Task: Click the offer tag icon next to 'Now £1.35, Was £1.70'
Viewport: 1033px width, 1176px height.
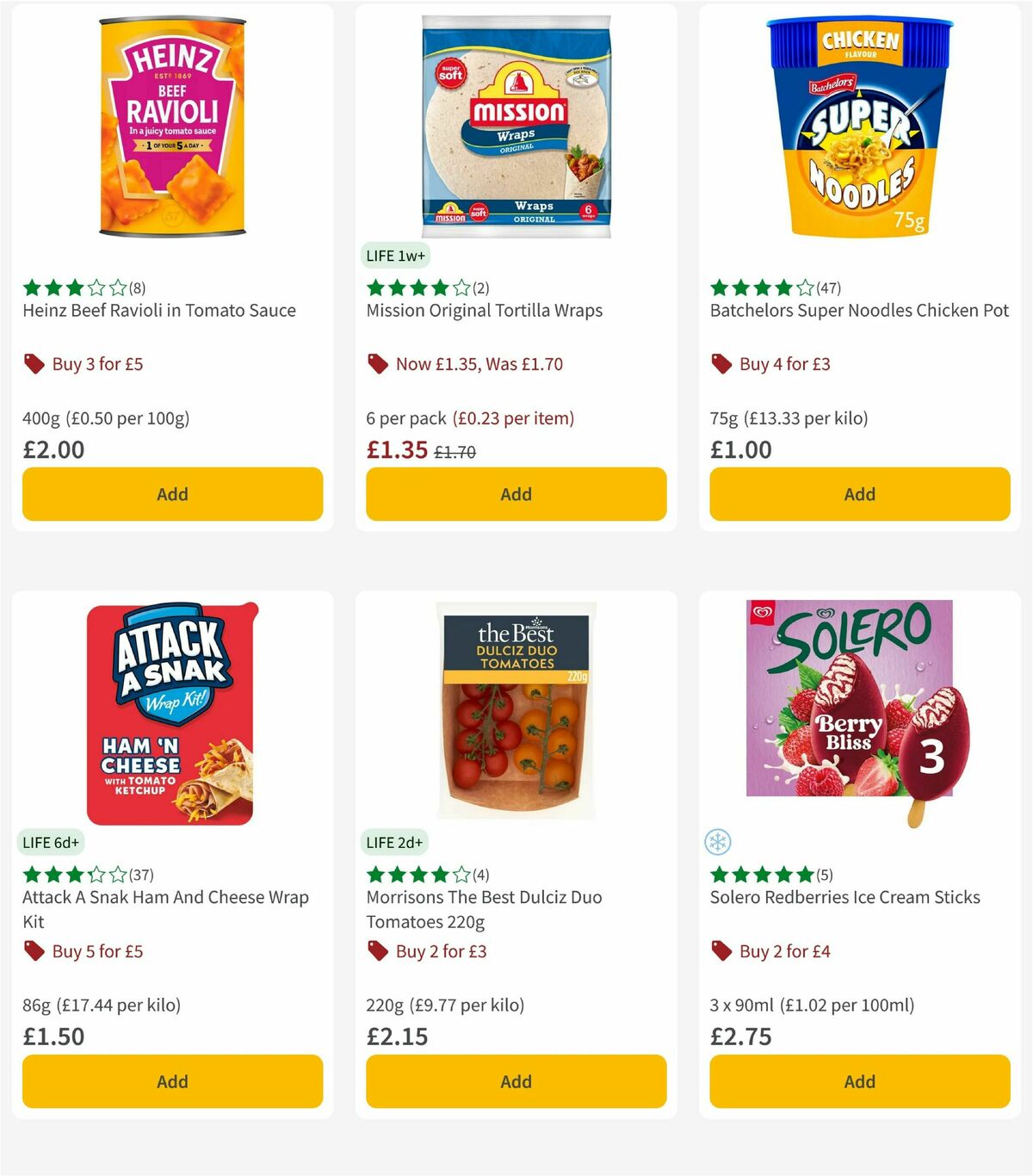Action: click(377, 364)
